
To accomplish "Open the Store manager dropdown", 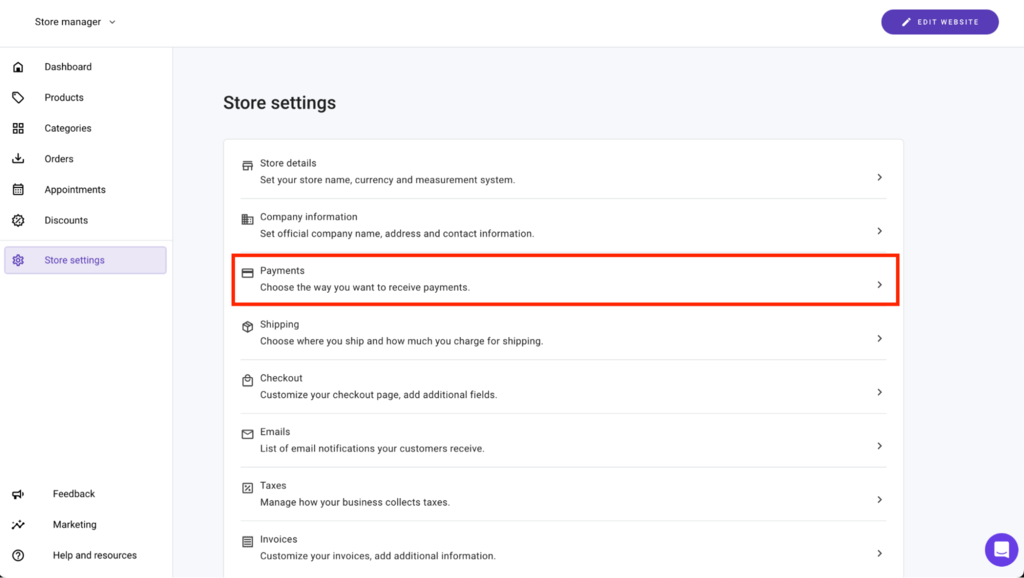I will 75,21.
